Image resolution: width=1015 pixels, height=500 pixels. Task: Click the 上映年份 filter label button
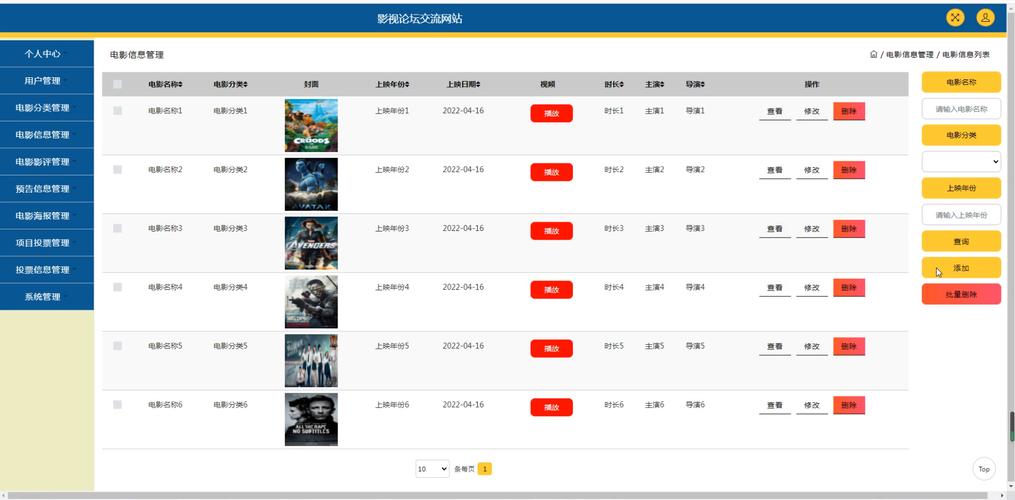click(x=961, y=188)
